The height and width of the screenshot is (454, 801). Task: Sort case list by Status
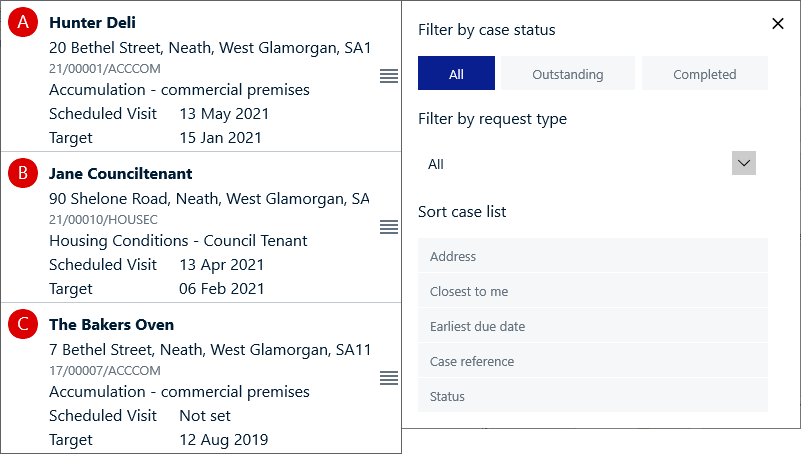pos(592,396)
